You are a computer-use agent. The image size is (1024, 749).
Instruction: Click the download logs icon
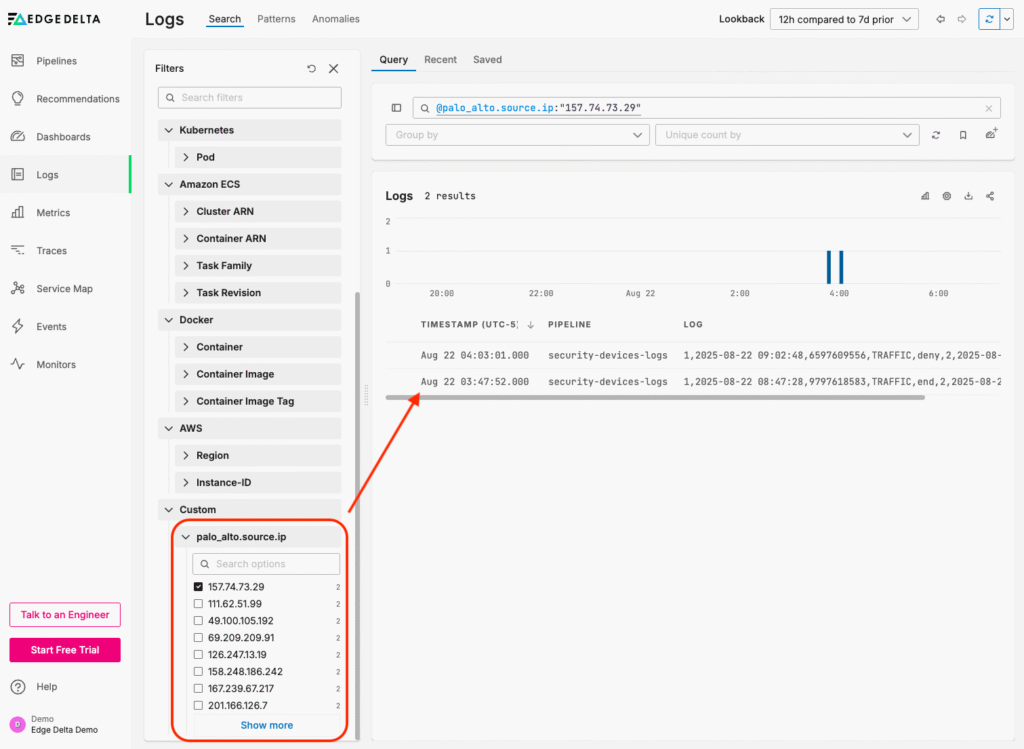(968, 196)
